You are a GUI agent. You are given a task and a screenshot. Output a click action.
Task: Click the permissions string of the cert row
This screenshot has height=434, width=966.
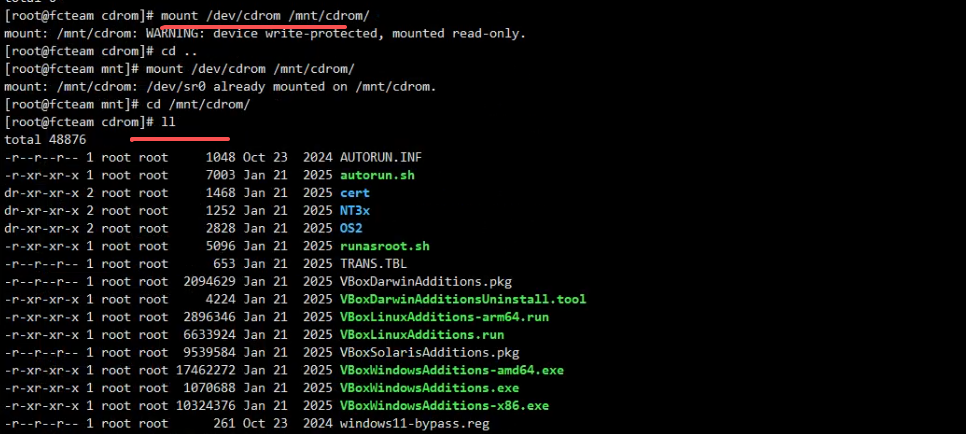[x=41, y=193]
